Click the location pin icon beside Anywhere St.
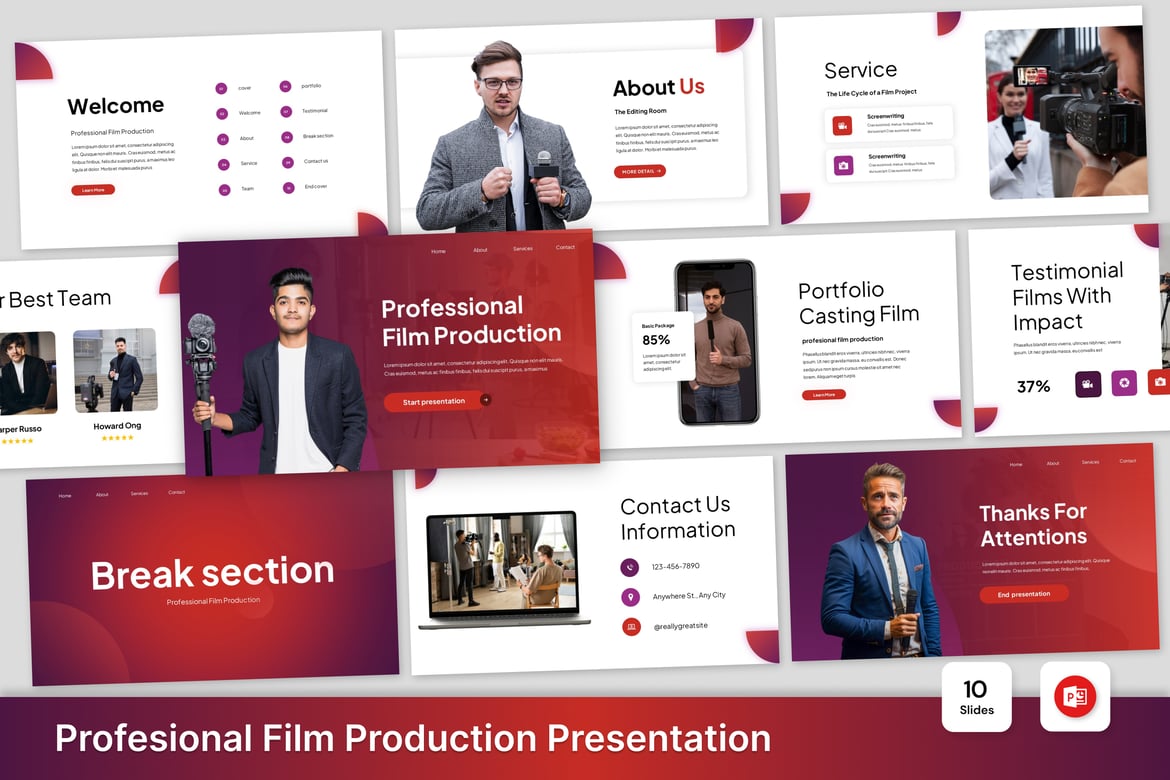The height and width of the screenshot is (780, 1170). 631,597
